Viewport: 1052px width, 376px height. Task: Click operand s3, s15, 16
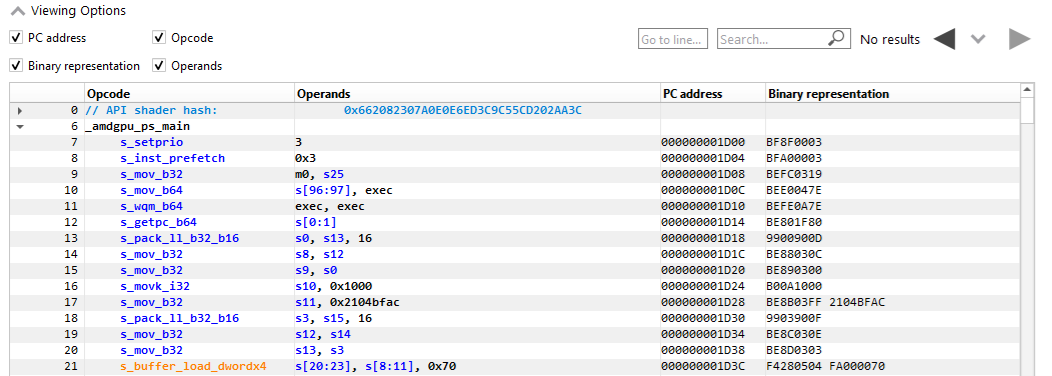coord(333,318)
